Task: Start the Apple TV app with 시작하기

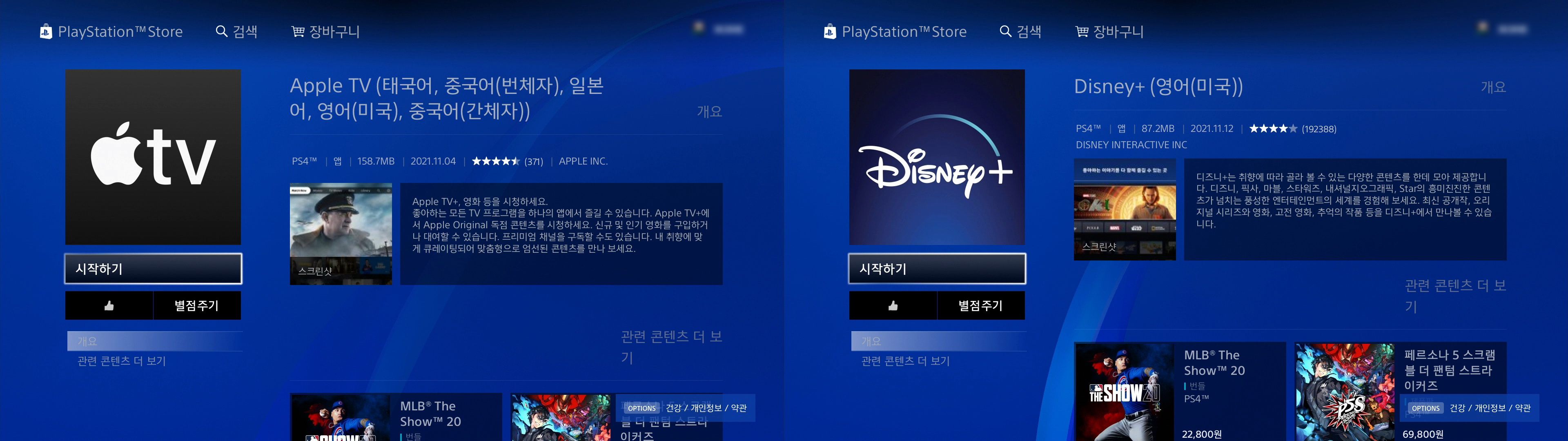Action: [x=153, y=269]
